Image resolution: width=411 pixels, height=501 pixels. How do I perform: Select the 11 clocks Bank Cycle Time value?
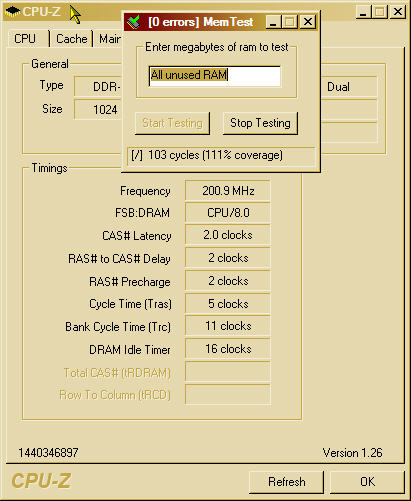pos(228,326)
